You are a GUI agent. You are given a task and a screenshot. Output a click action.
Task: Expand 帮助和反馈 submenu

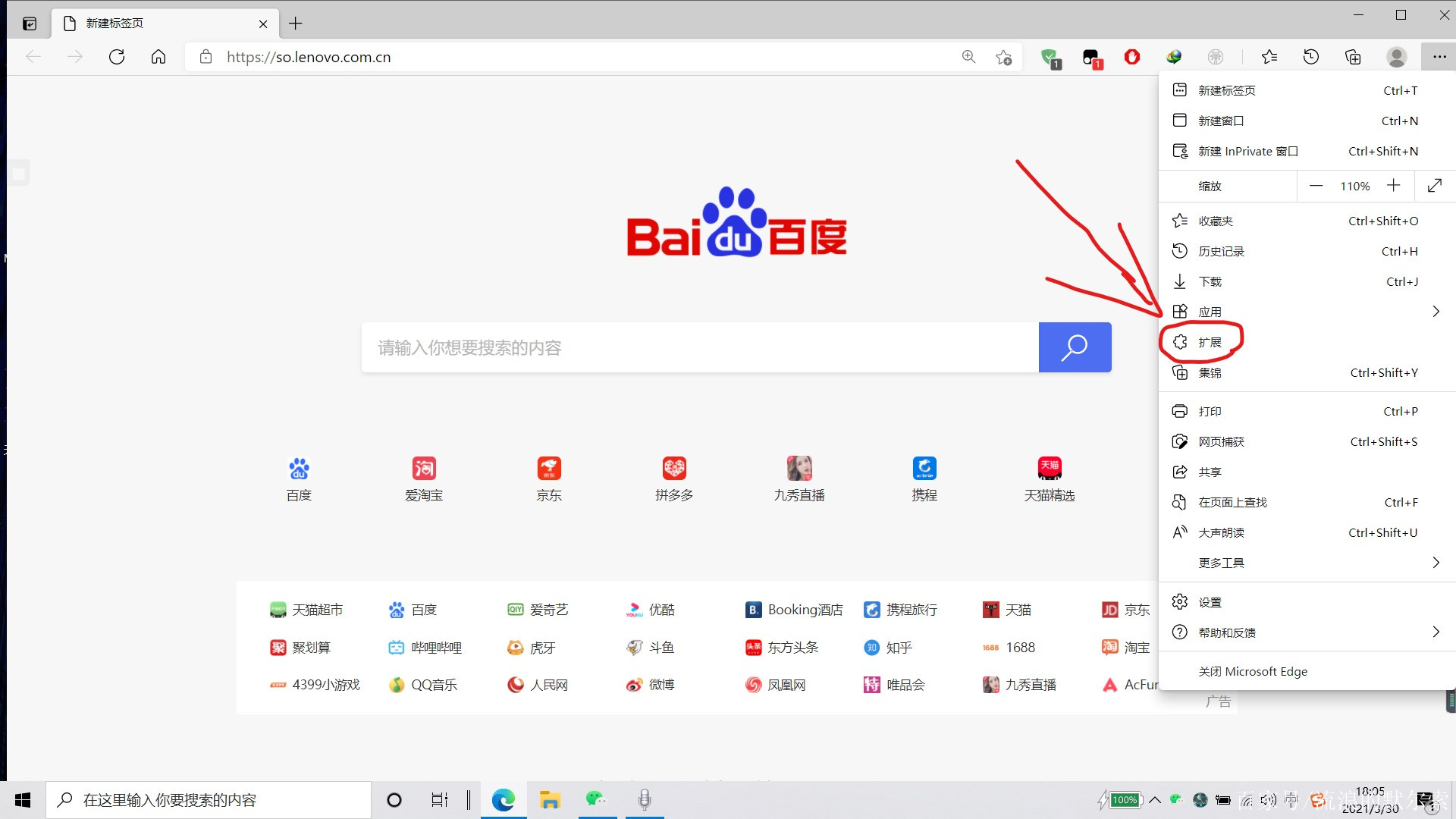tap(1307, 632)
